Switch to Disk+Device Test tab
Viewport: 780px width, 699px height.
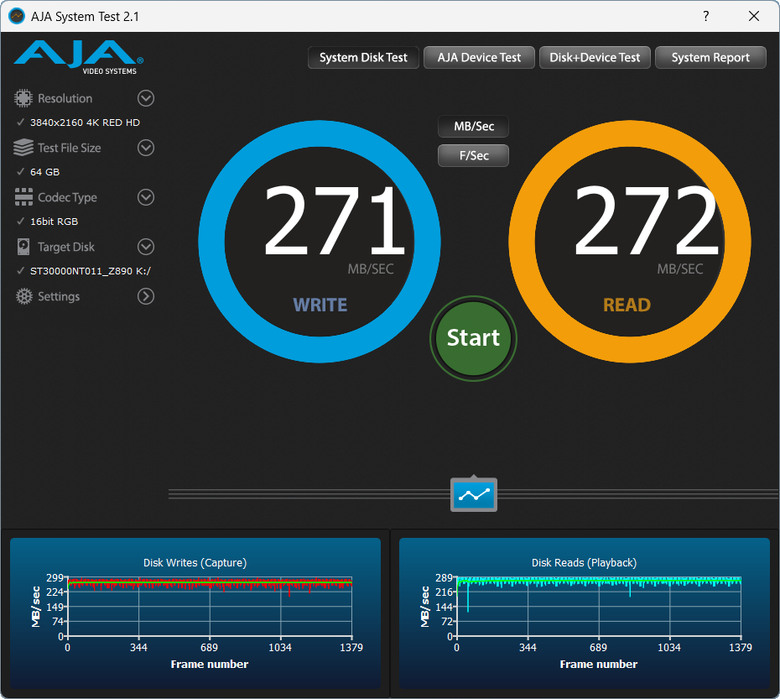(594, 58)
